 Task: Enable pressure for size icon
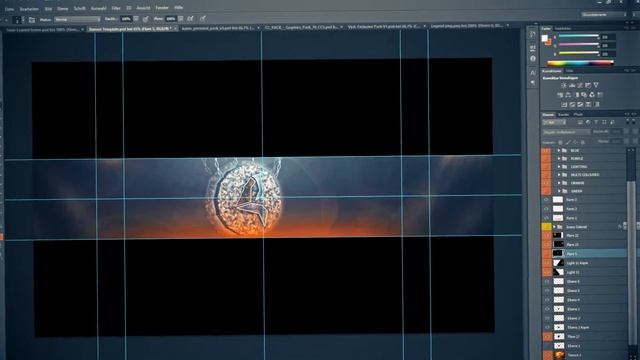tap(203, 19)
